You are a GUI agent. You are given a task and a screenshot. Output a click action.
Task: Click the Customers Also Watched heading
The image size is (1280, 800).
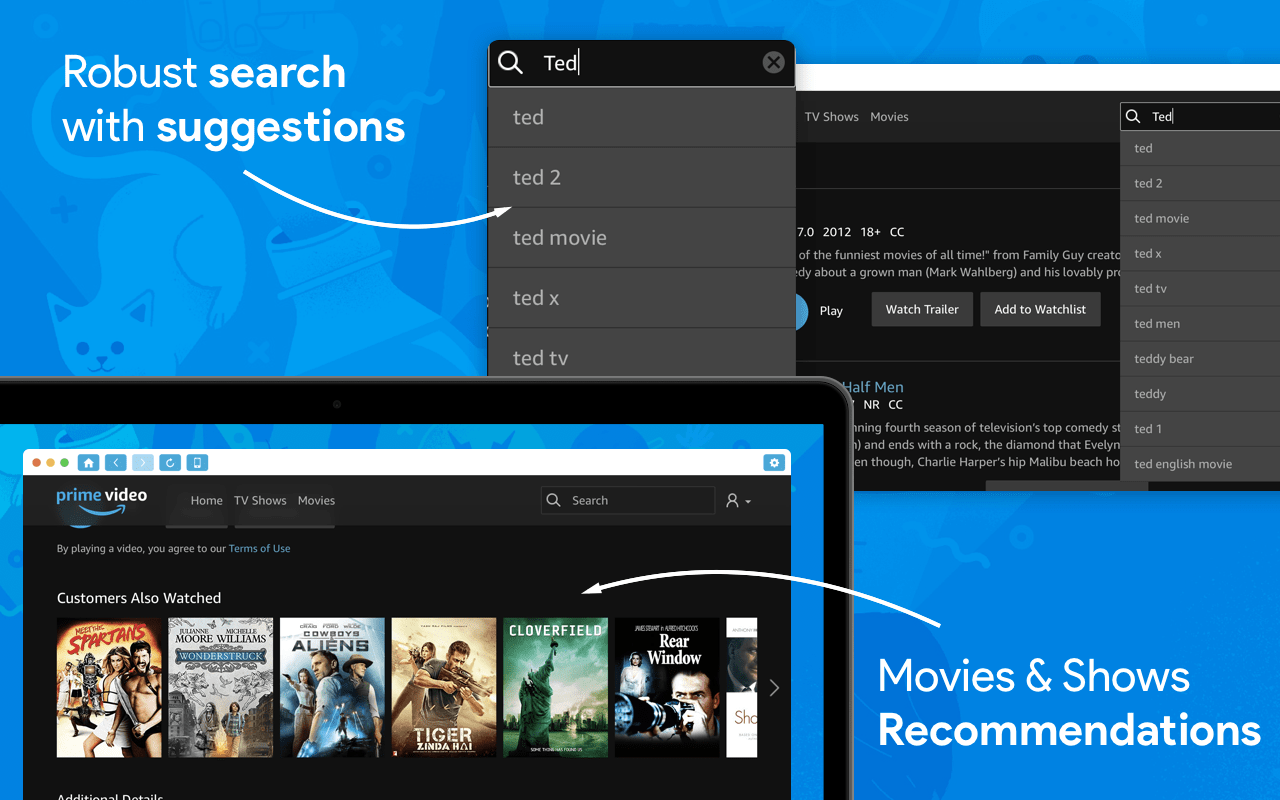[x=139, y=598]
